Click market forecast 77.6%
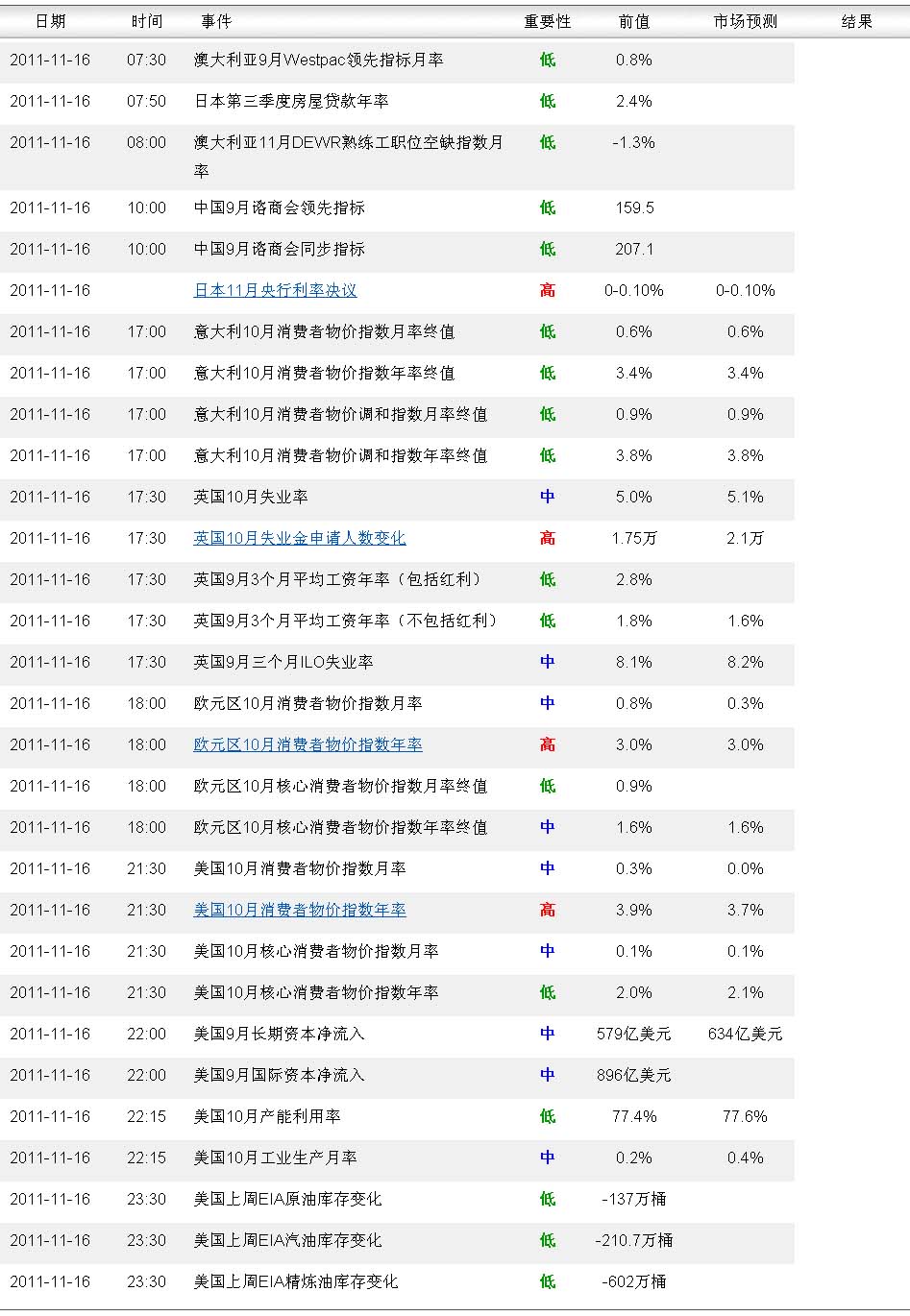910x1316 pixels. click(x=745, y=1116)
